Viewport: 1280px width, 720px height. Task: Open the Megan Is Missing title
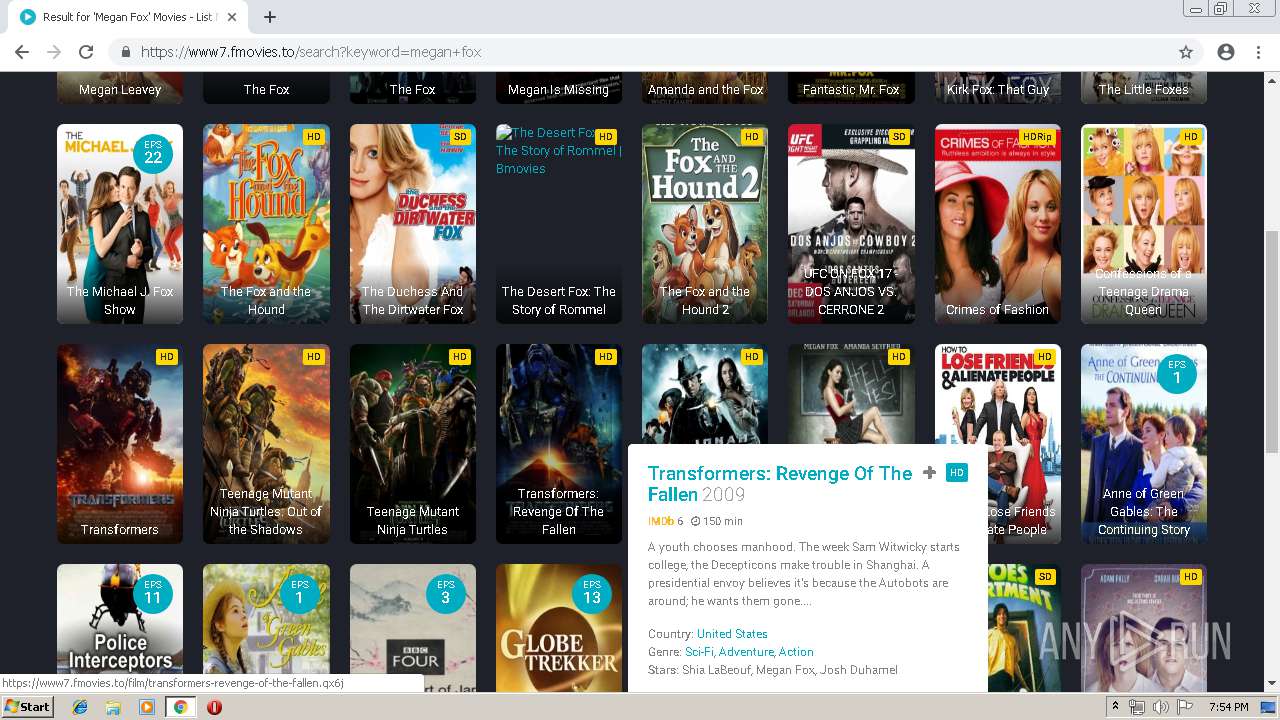(x=558, y=89)
